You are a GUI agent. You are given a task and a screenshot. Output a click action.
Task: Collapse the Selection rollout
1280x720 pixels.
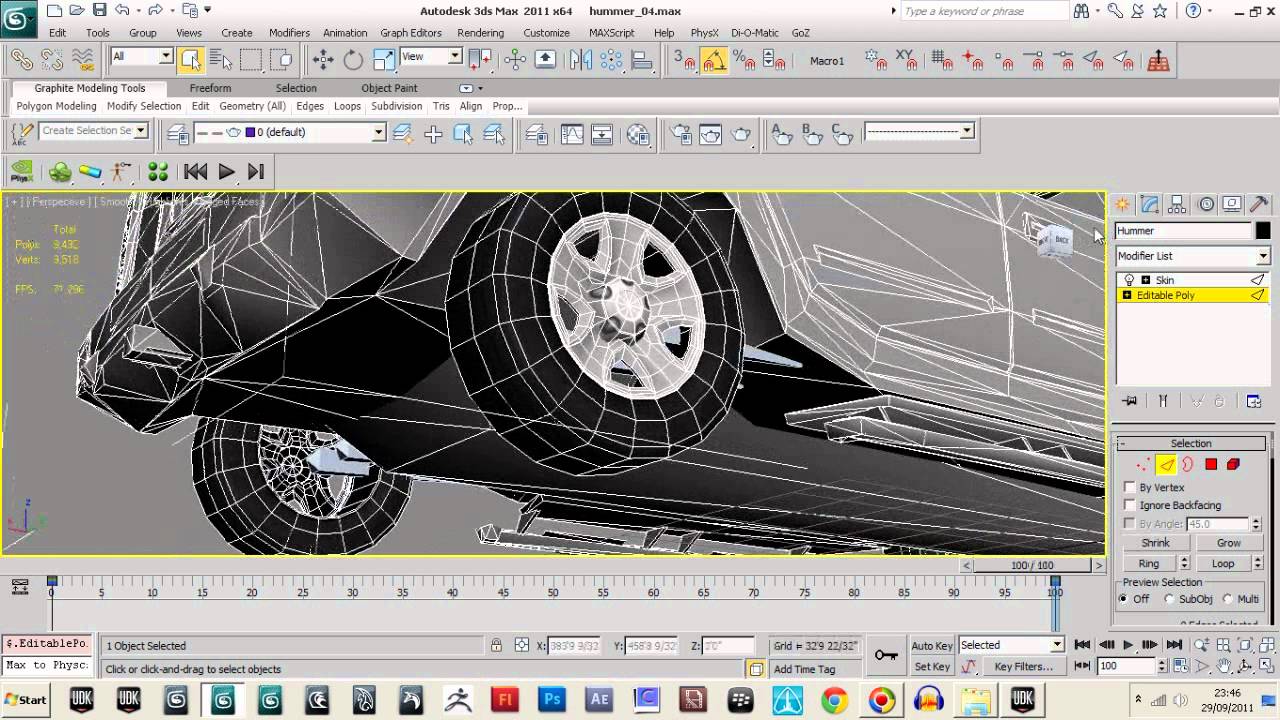[1191, 443]
